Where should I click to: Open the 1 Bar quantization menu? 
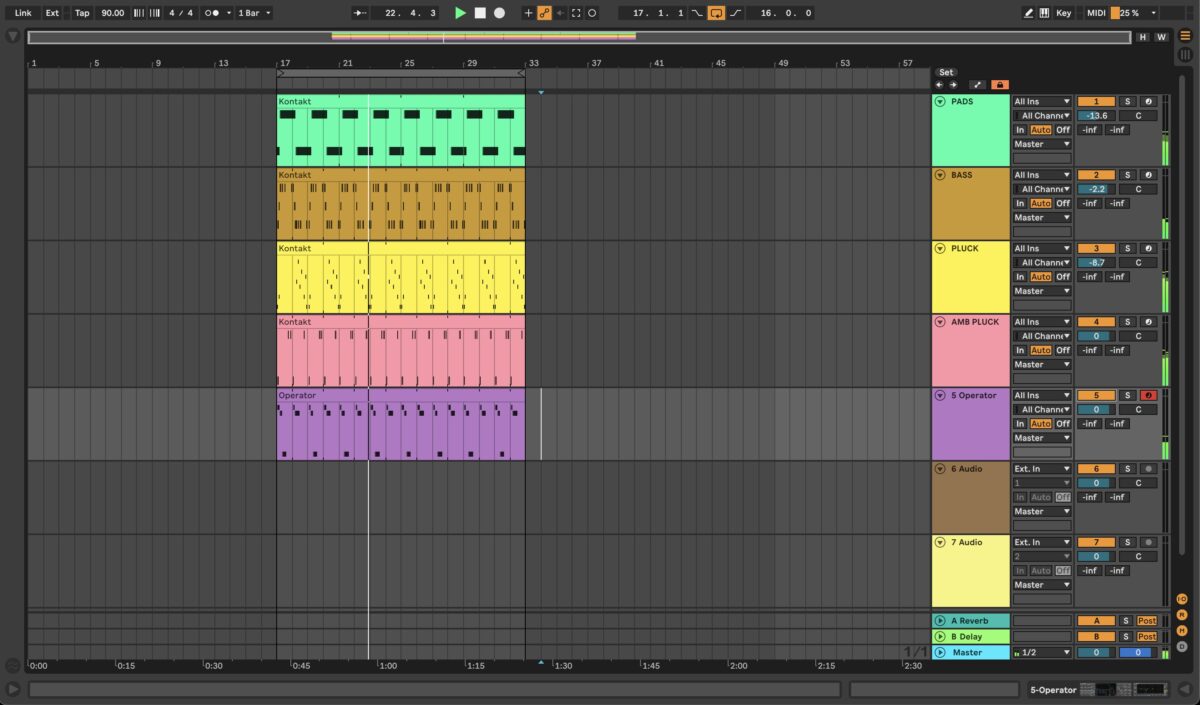(254, 13)
